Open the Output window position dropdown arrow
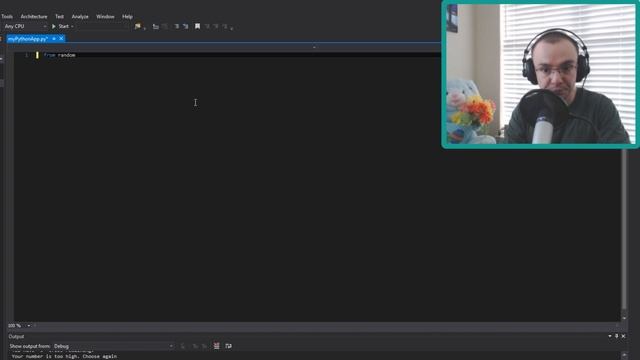This screenshot has height=360, width=640. point(610,336)
